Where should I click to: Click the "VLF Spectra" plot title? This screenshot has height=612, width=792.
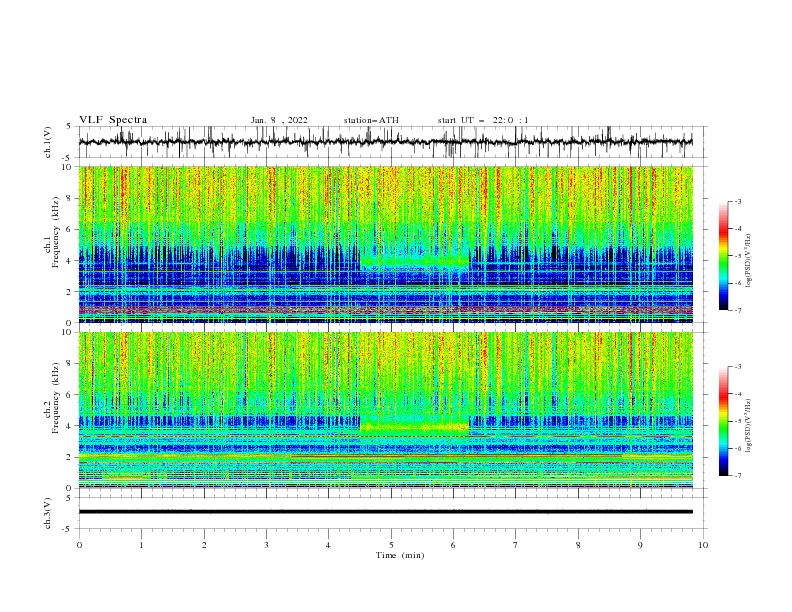pos(113,120)
